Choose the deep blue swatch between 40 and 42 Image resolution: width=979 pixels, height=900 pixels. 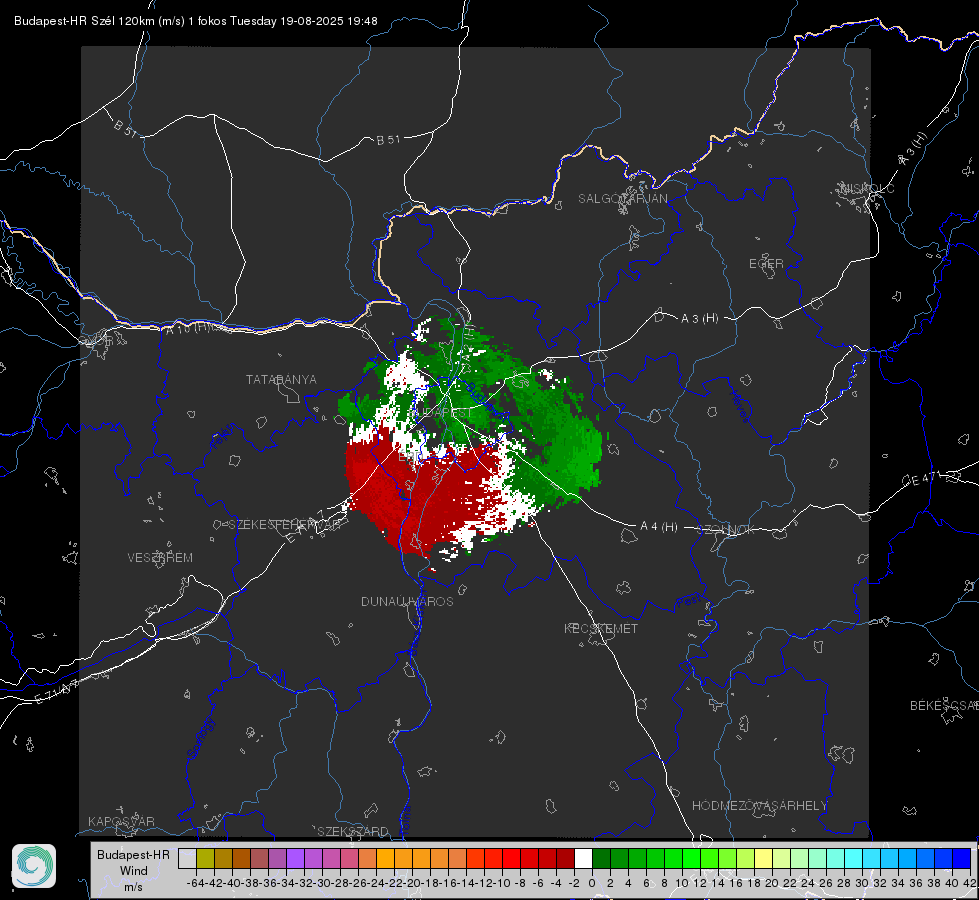coord(962,858)
